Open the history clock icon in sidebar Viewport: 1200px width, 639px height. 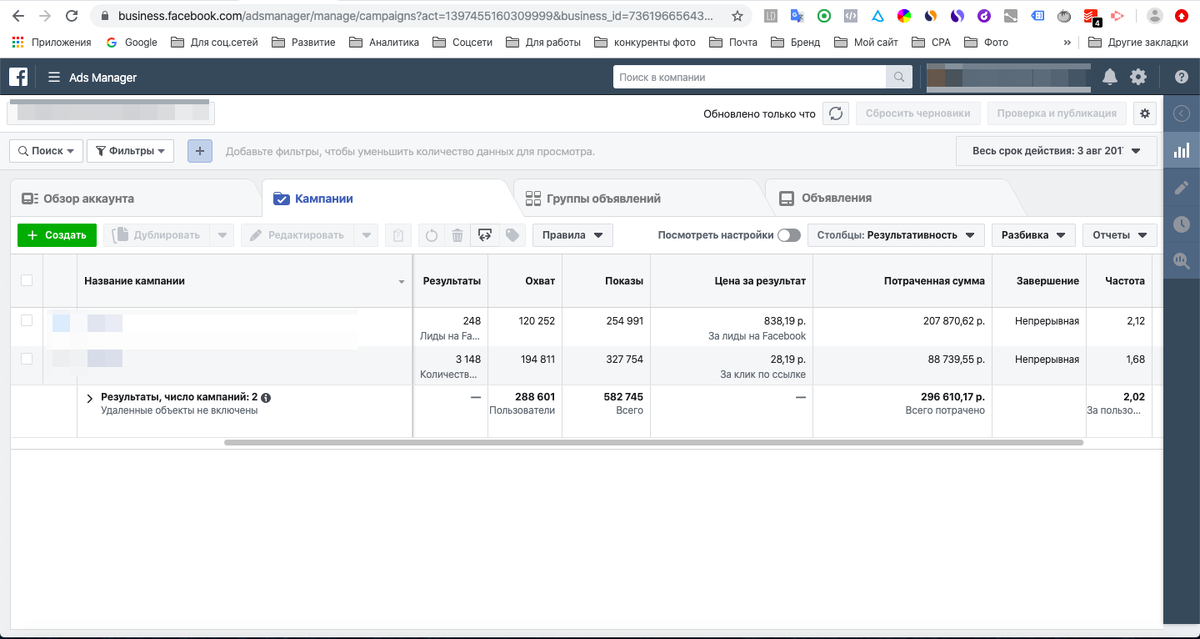pyautogui.click(x=1181, y=224)
